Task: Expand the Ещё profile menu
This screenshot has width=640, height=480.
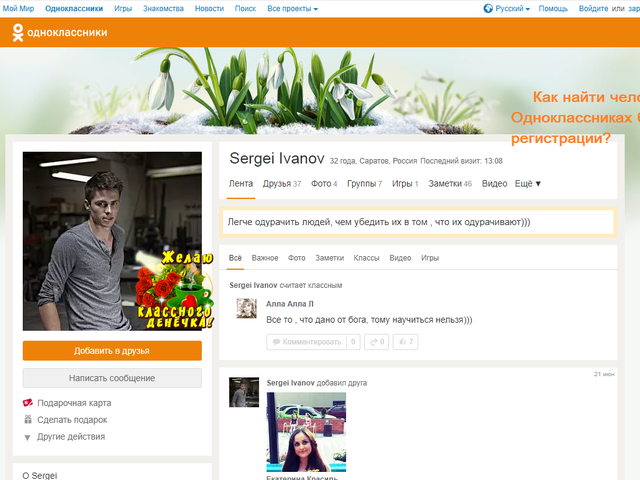Action: tap(527, 184)
